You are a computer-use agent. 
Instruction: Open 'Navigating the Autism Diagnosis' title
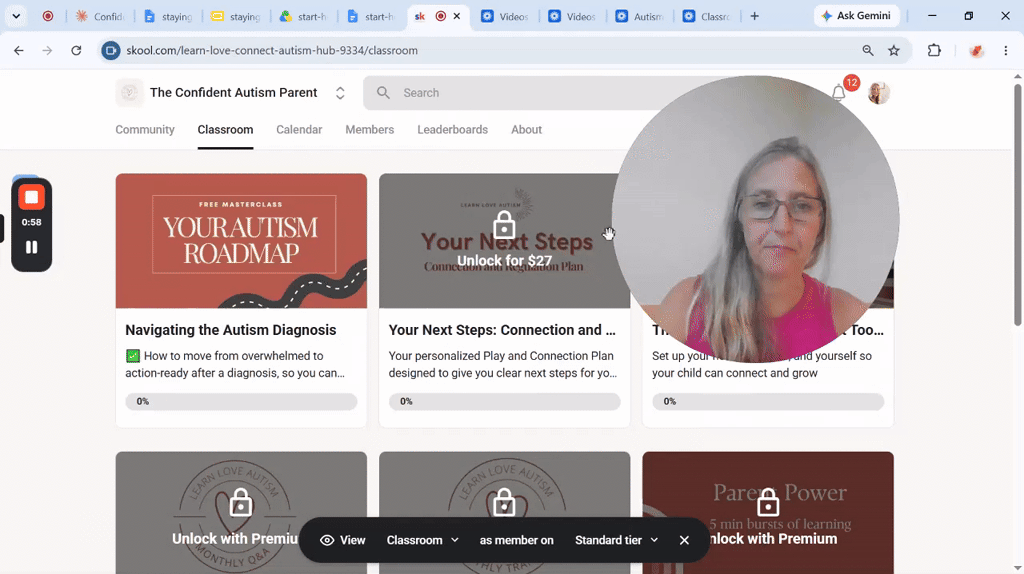click(231, 330)
